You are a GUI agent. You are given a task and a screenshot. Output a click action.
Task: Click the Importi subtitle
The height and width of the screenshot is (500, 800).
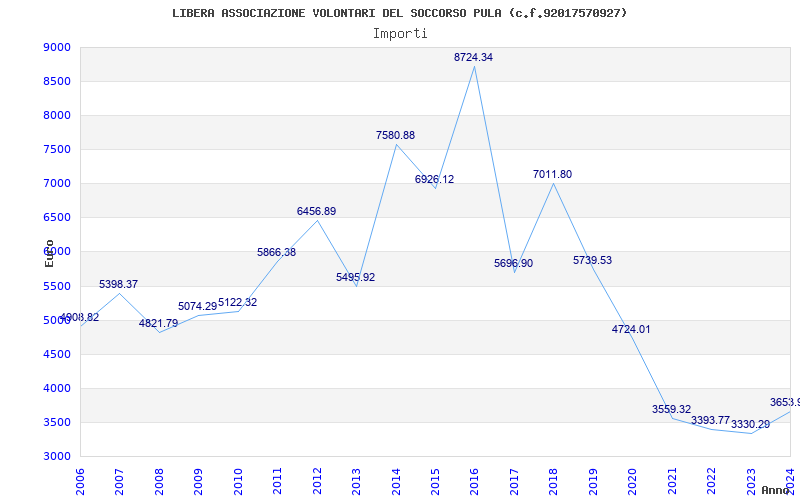pos(400,34)
